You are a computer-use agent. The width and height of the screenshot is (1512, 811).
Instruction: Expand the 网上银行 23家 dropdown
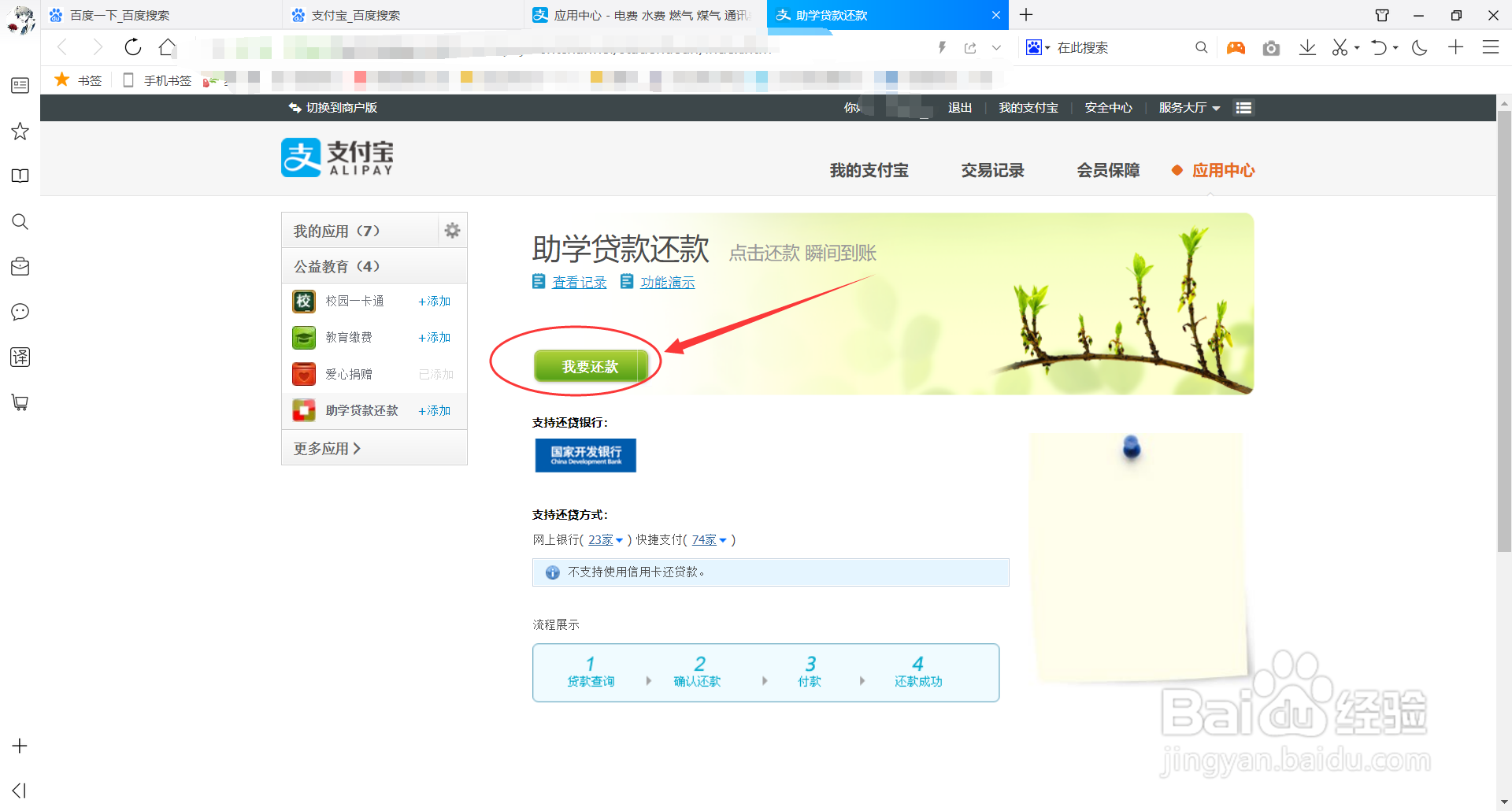click(606, 539)
